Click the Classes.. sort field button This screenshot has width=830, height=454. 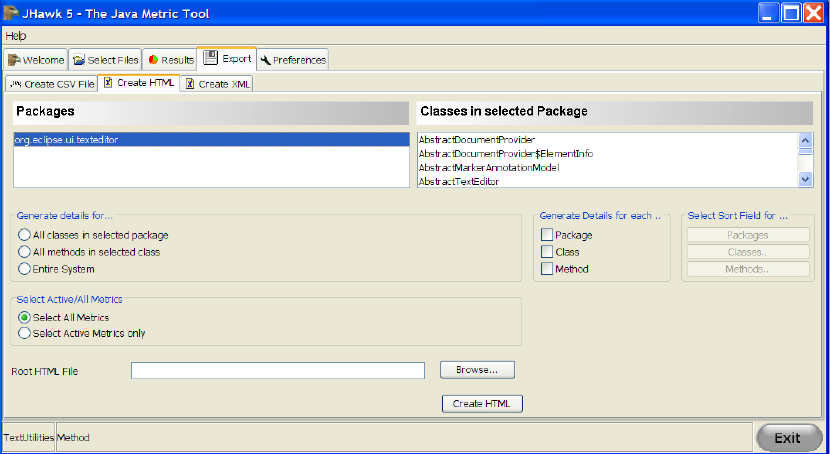[x=748, y=252]
